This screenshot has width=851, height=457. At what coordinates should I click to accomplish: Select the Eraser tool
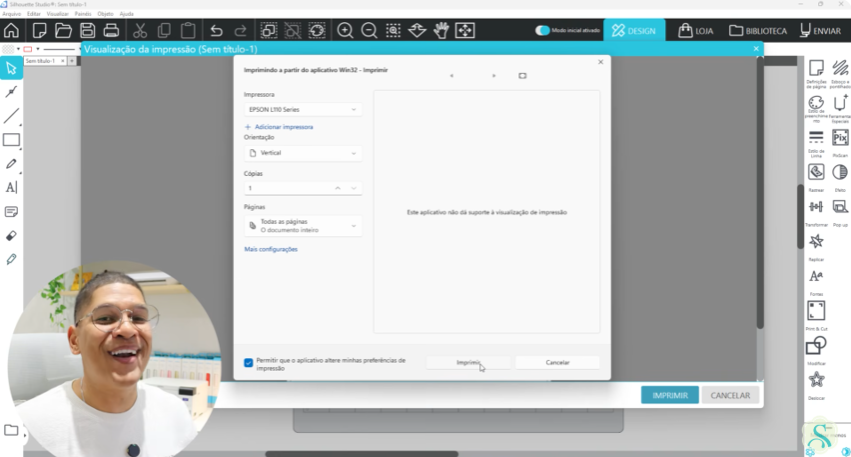[11, 236]
